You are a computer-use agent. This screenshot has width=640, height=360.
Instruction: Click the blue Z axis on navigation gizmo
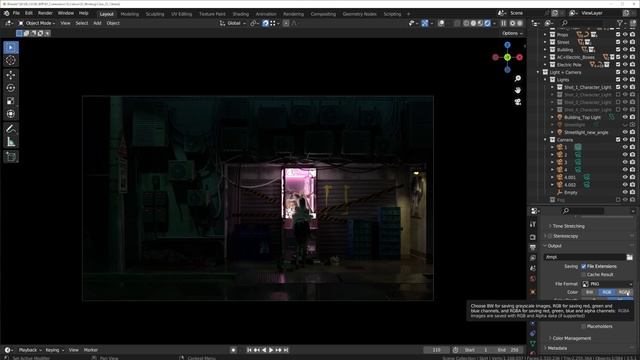click(507, 45)
